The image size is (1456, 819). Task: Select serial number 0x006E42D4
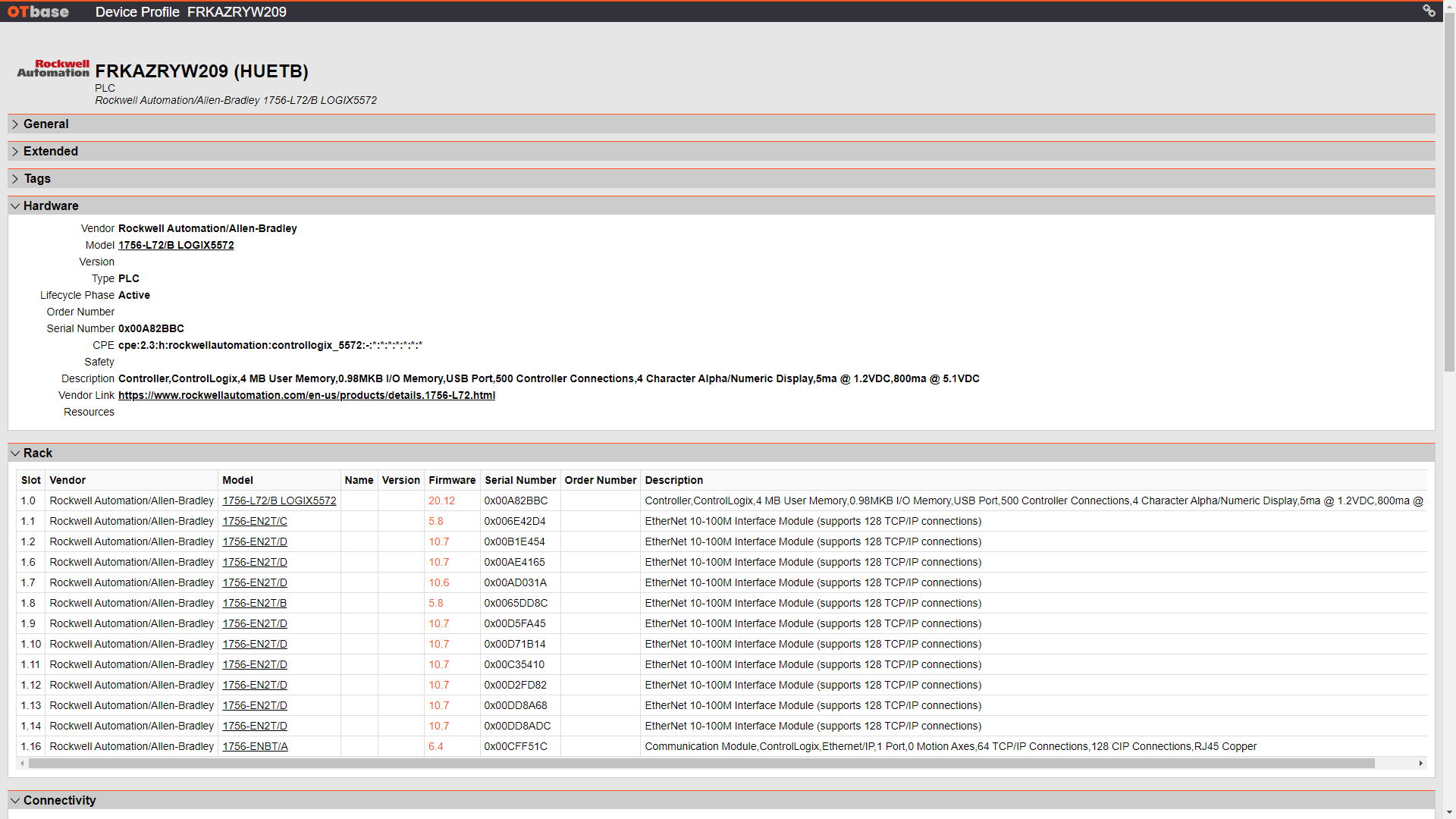pos(514,521)
